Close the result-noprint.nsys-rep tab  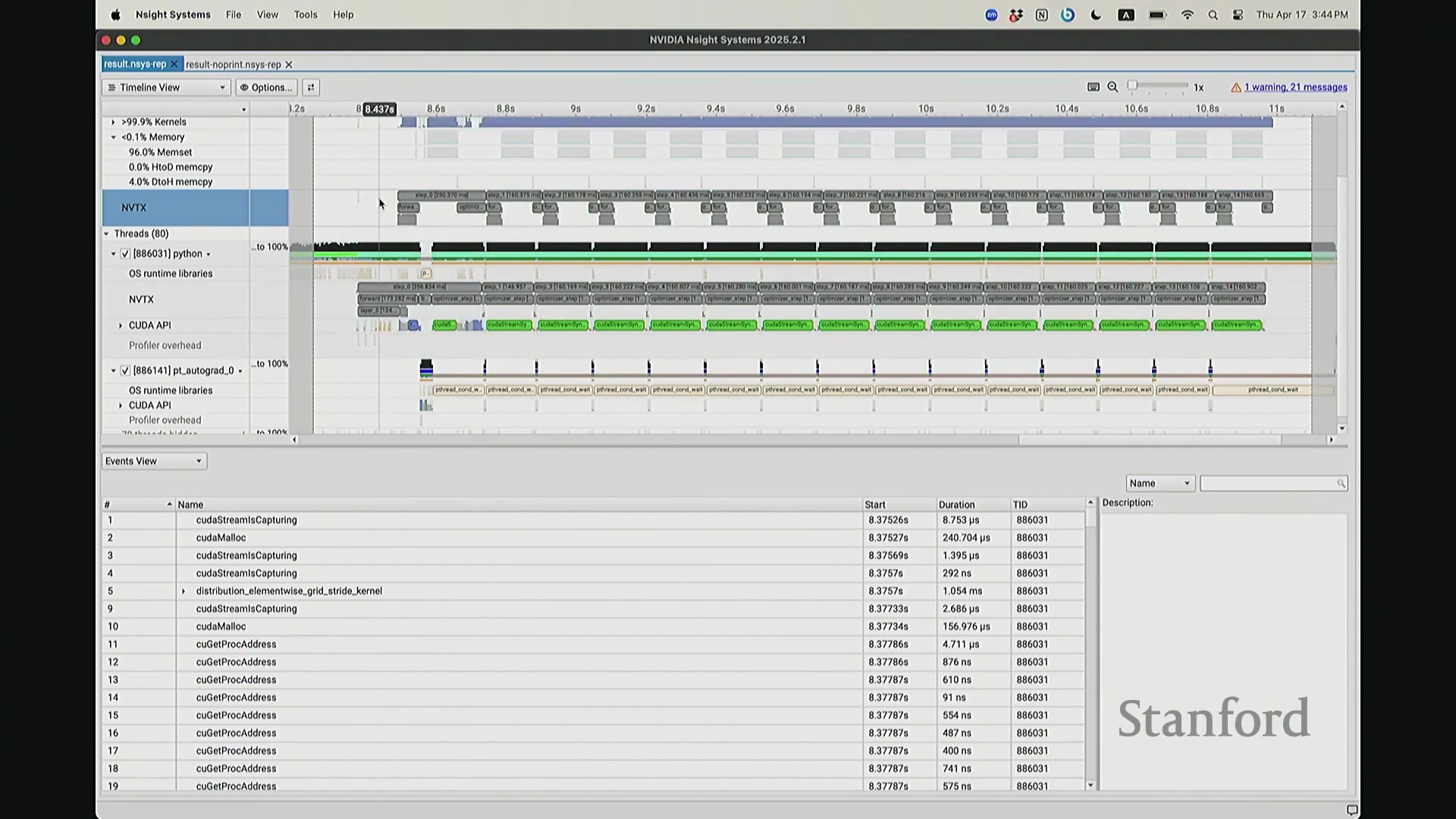(289, 65)
